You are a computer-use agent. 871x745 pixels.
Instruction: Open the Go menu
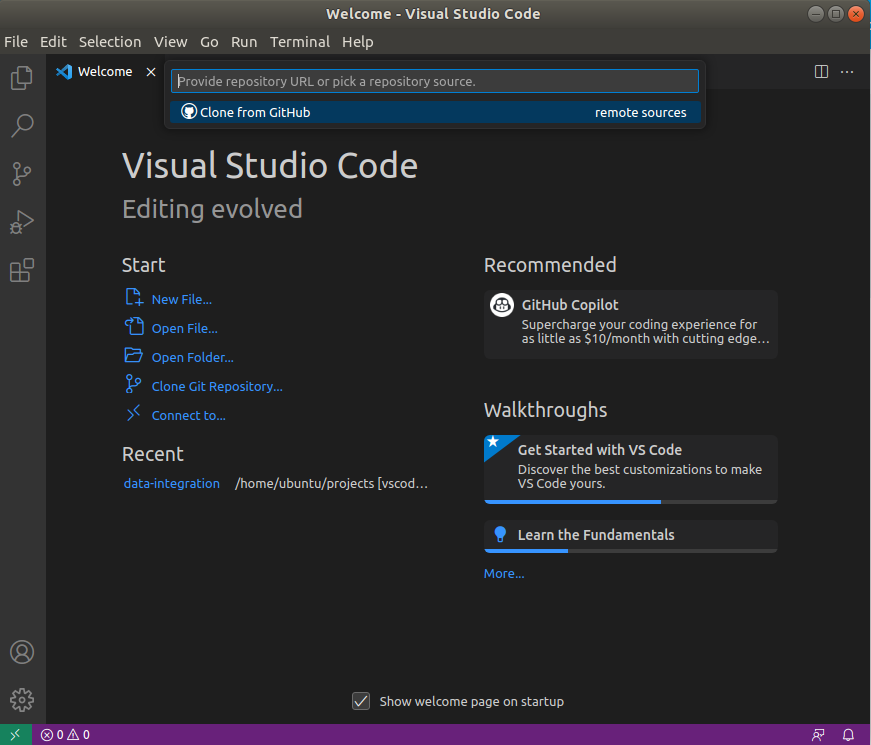[209, 42]
